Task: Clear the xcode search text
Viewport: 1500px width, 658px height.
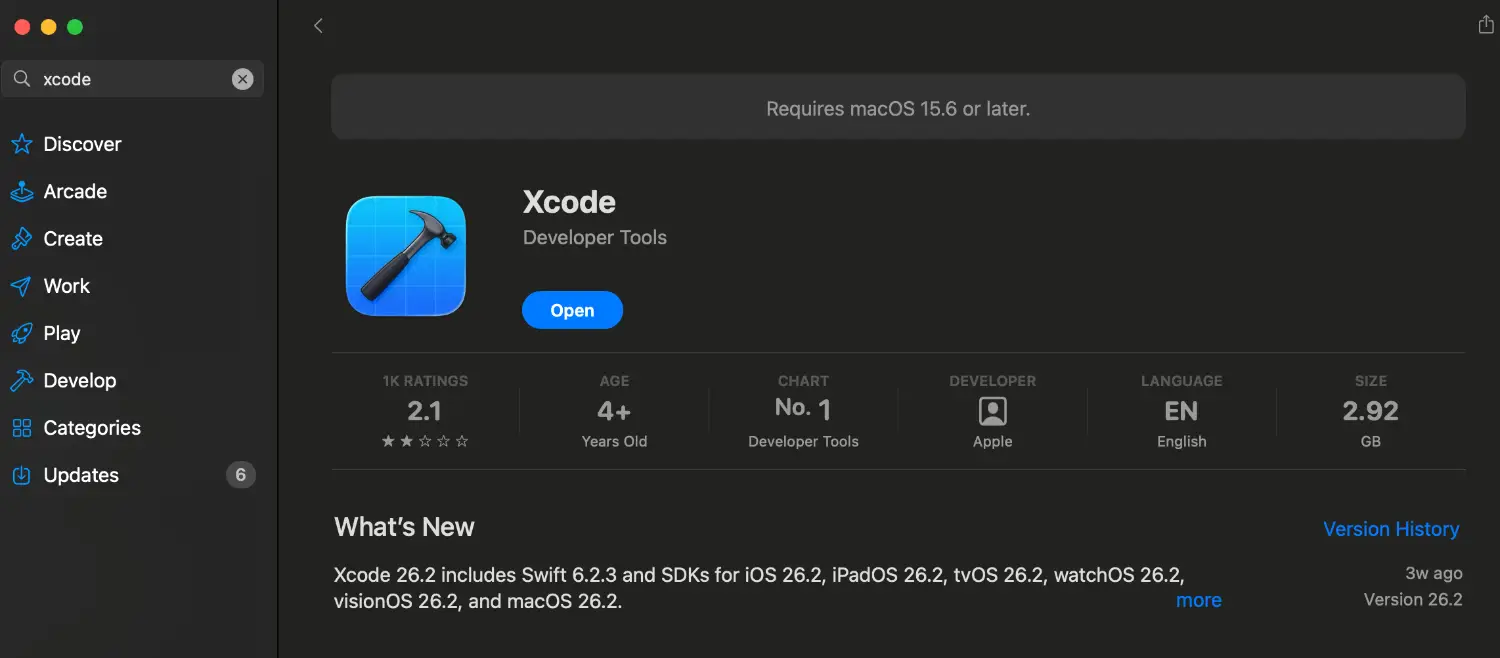Action: tap(243, 80)
